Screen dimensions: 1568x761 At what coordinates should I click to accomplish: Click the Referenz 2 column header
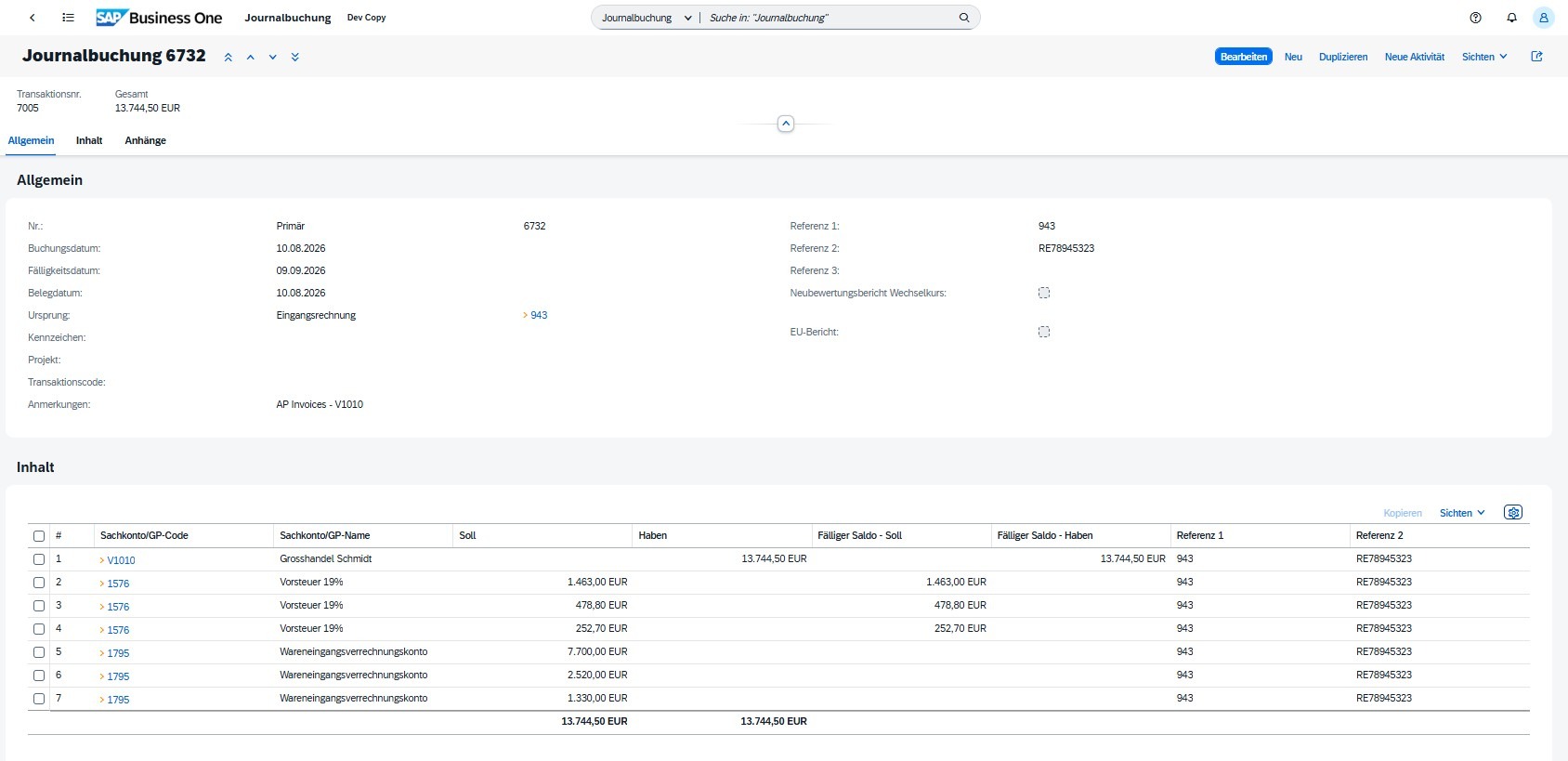coord(1439,536)
